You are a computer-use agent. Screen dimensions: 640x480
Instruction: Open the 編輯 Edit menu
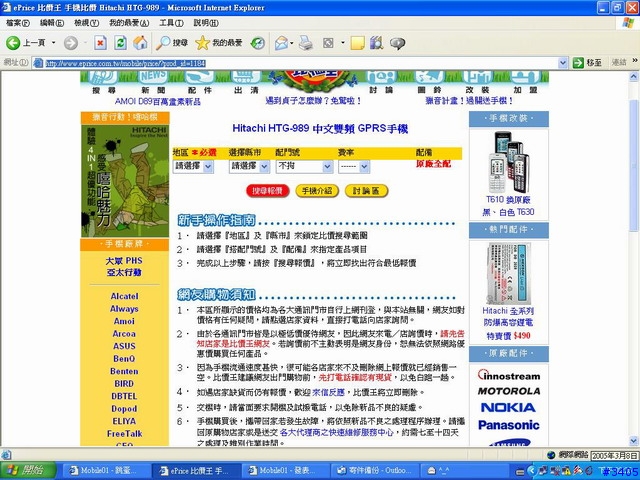click(x=52, y=23)
